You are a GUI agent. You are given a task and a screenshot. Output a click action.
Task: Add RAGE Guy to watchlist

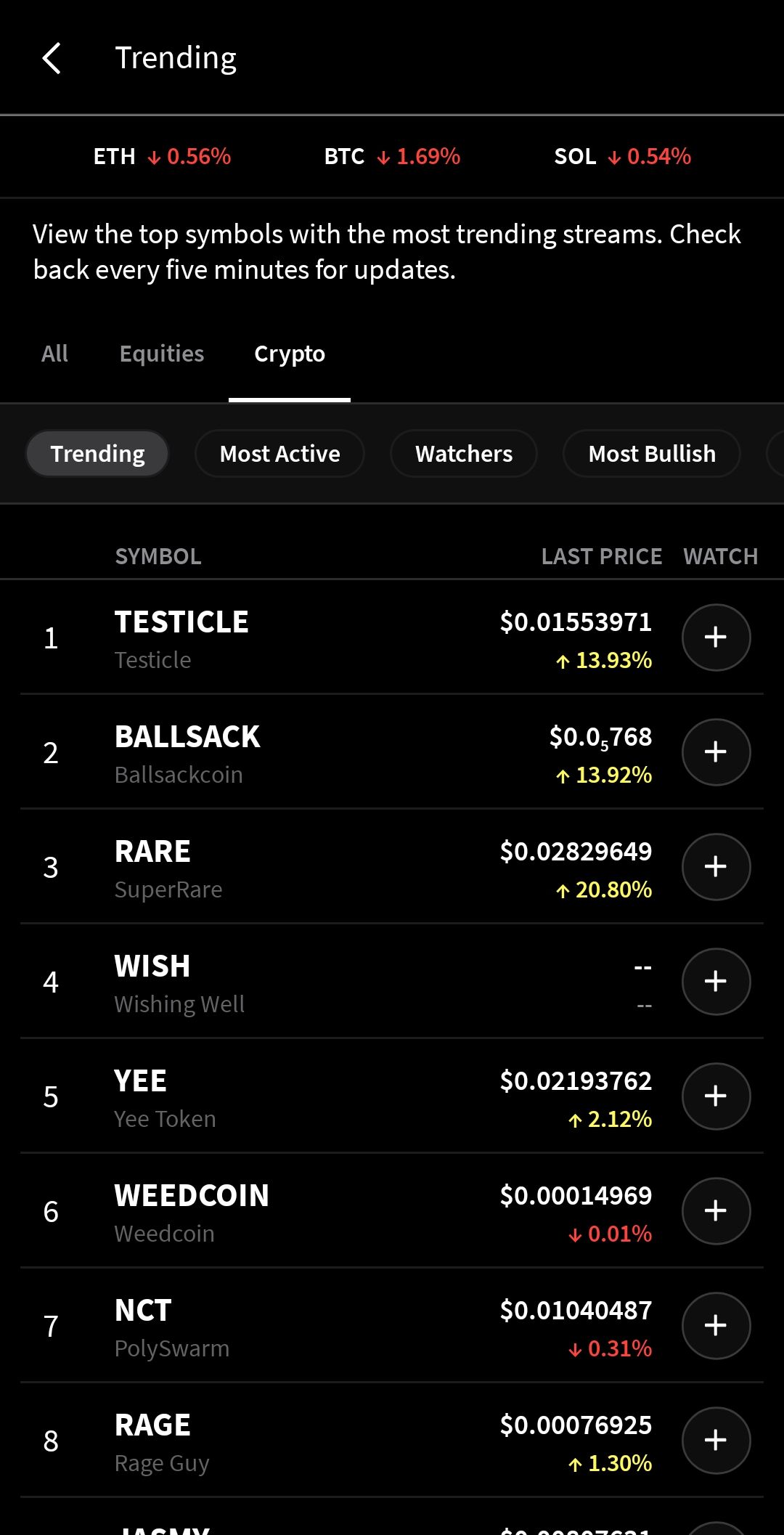click(x=716, y=1441)
